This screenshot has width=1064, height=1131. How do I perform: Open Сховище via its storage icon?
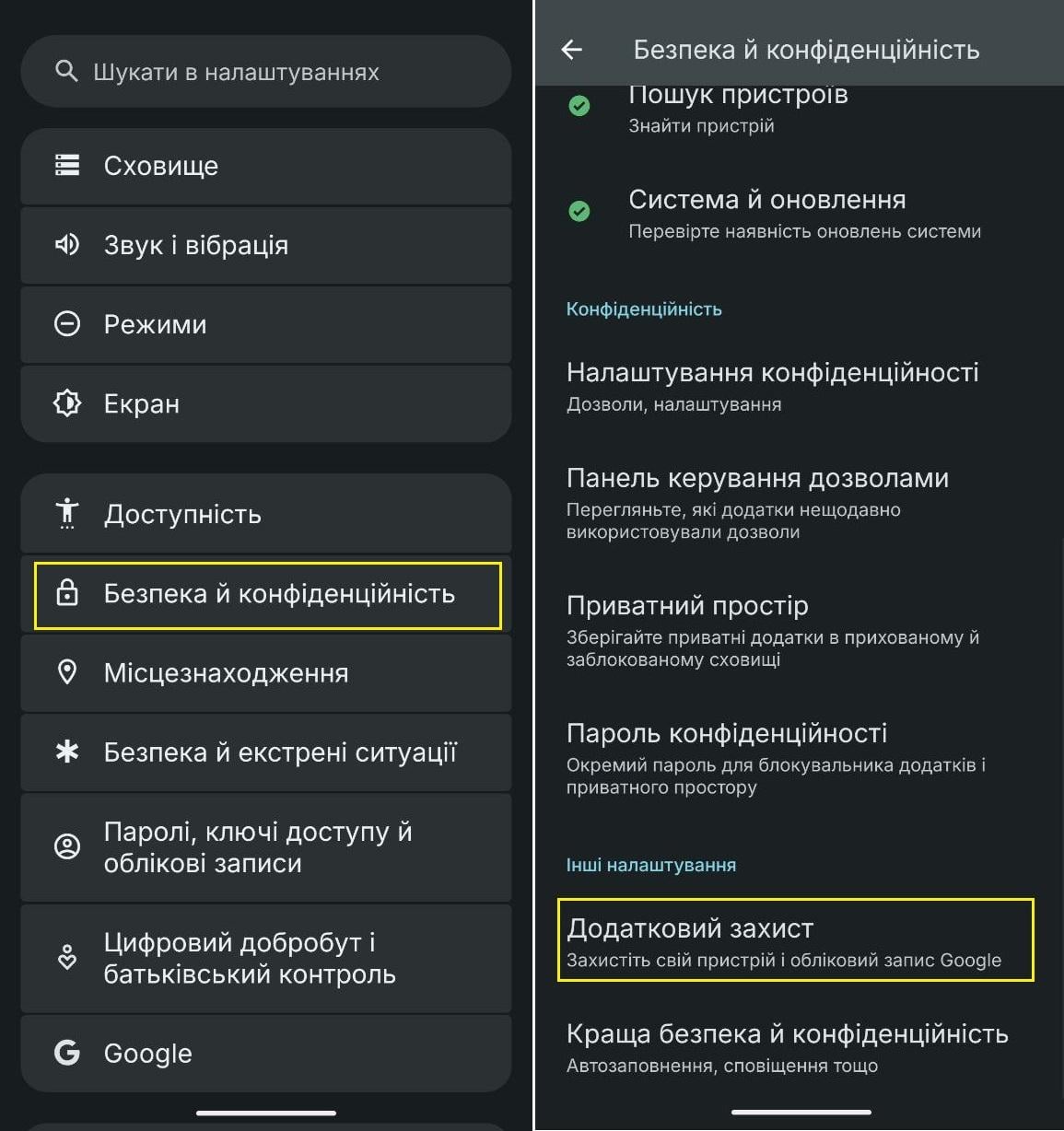(x=66, y=166)
